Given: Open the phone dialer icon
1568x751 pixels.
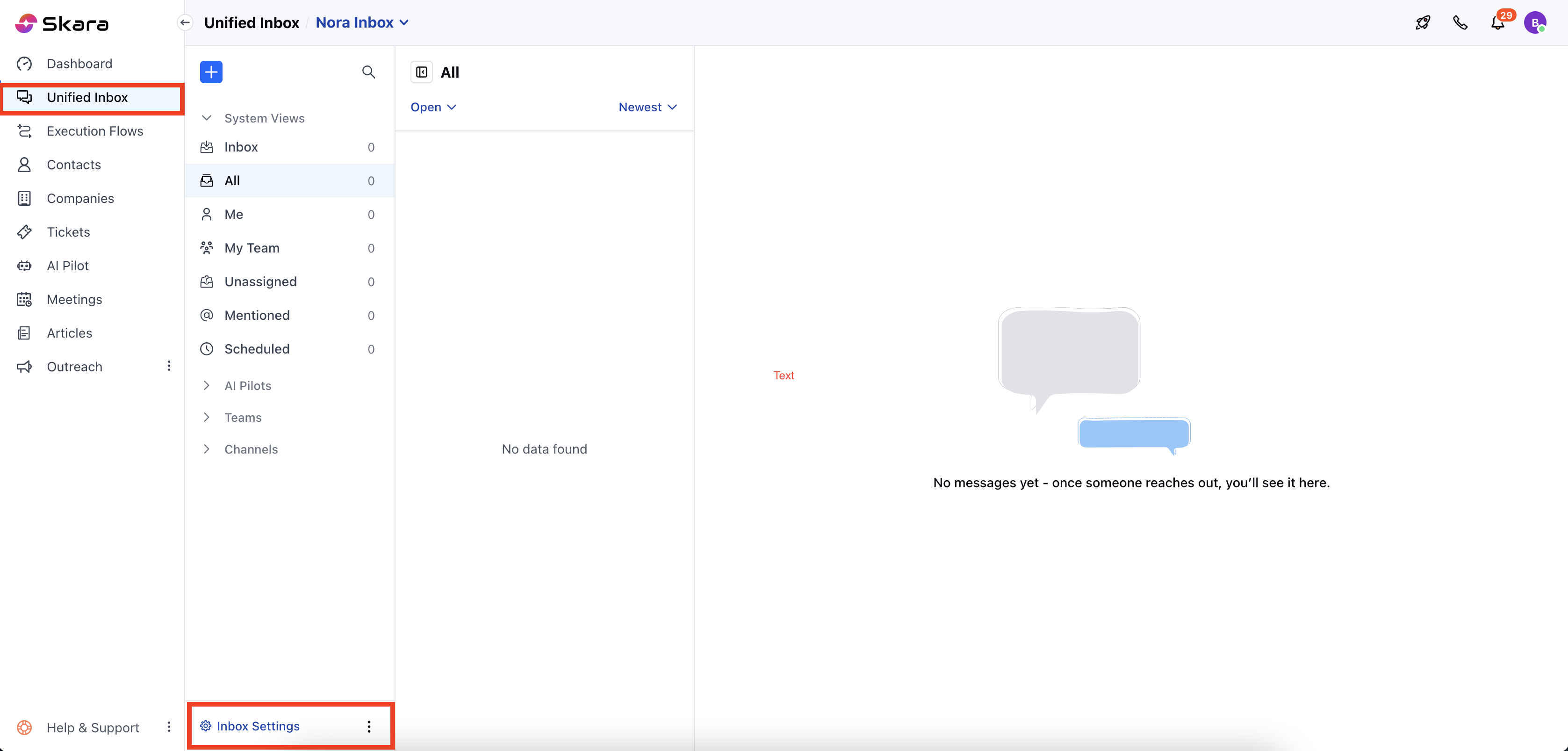Looking at the screenshot, I should point(1460,22).
